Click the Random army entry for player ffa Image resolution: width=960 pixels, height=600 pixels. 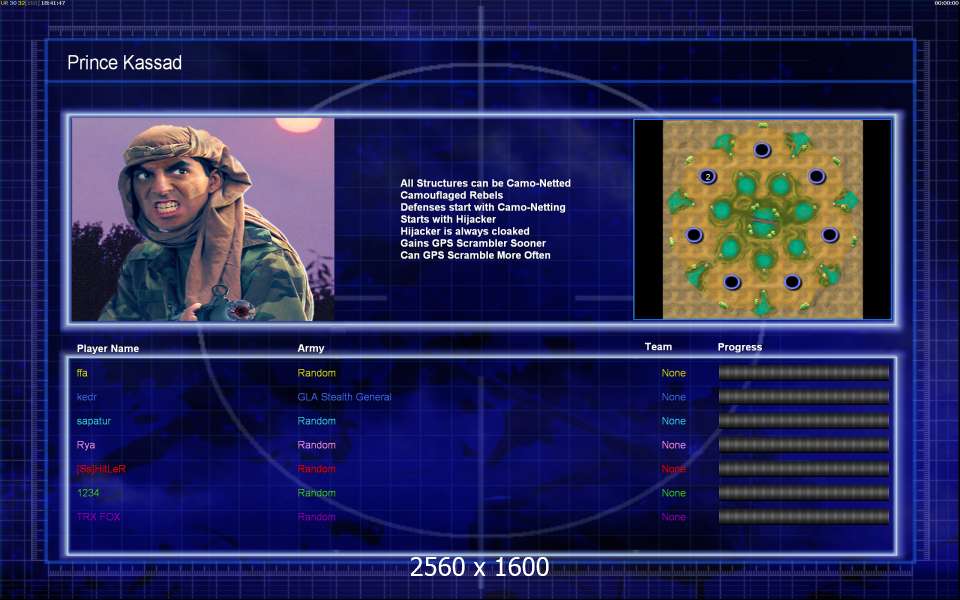click(x=317, y=373)
